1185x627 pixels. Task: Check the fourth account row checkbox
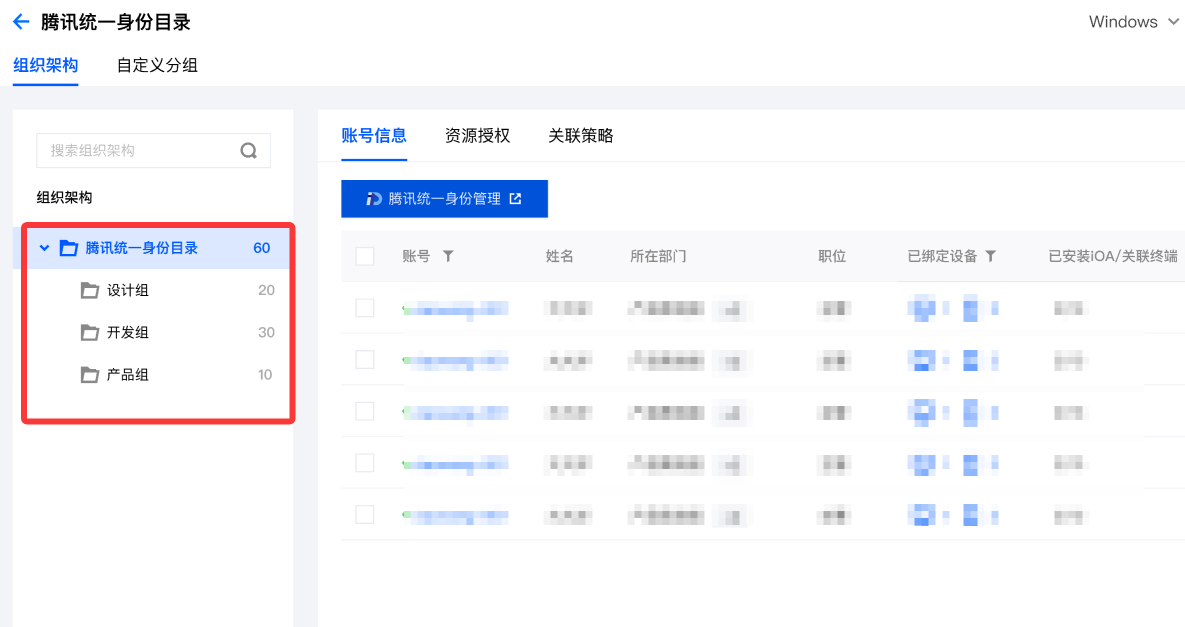365,462
